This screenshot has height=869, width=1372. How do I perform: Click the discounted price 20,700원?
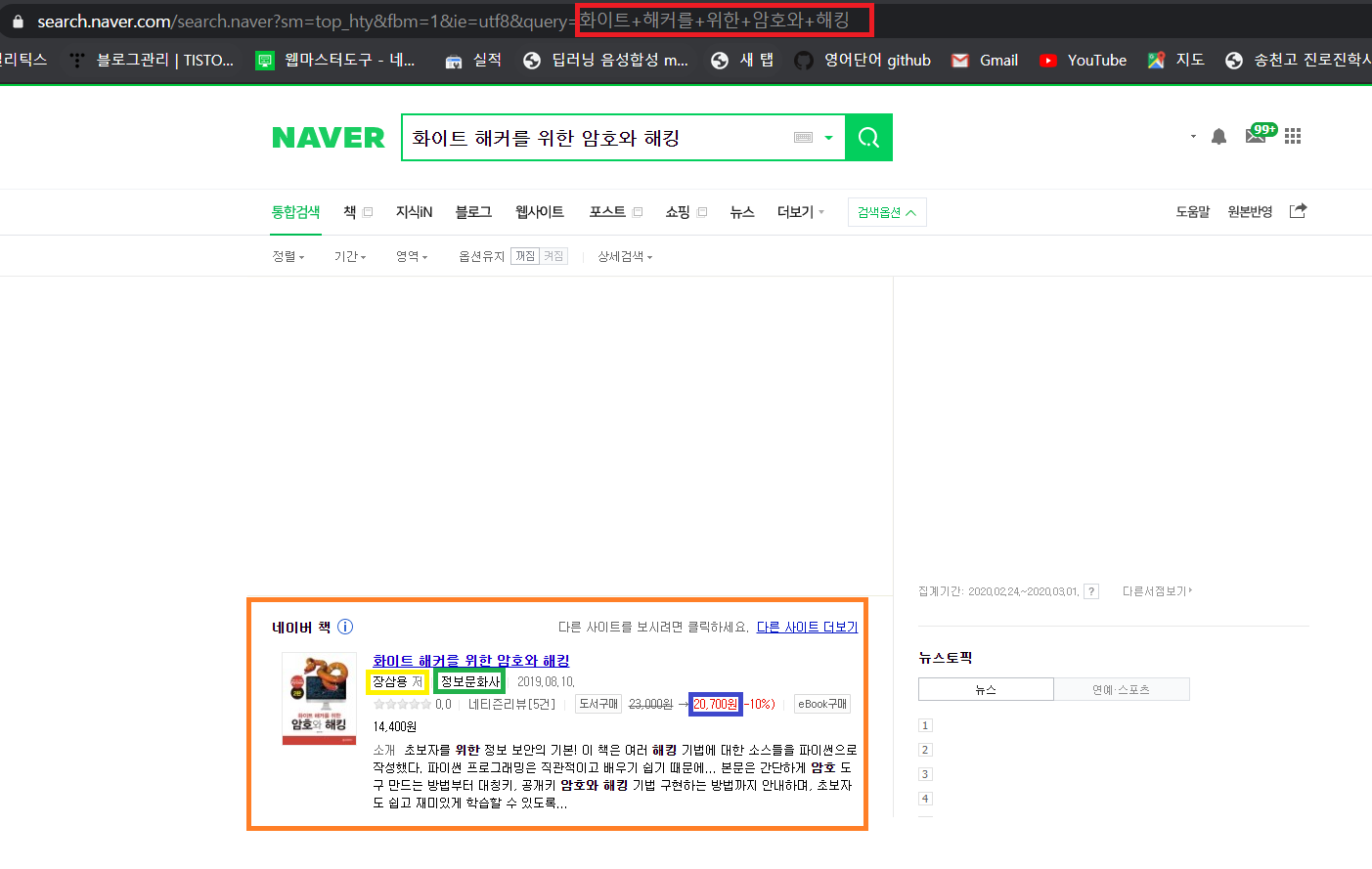click(716, 704)
